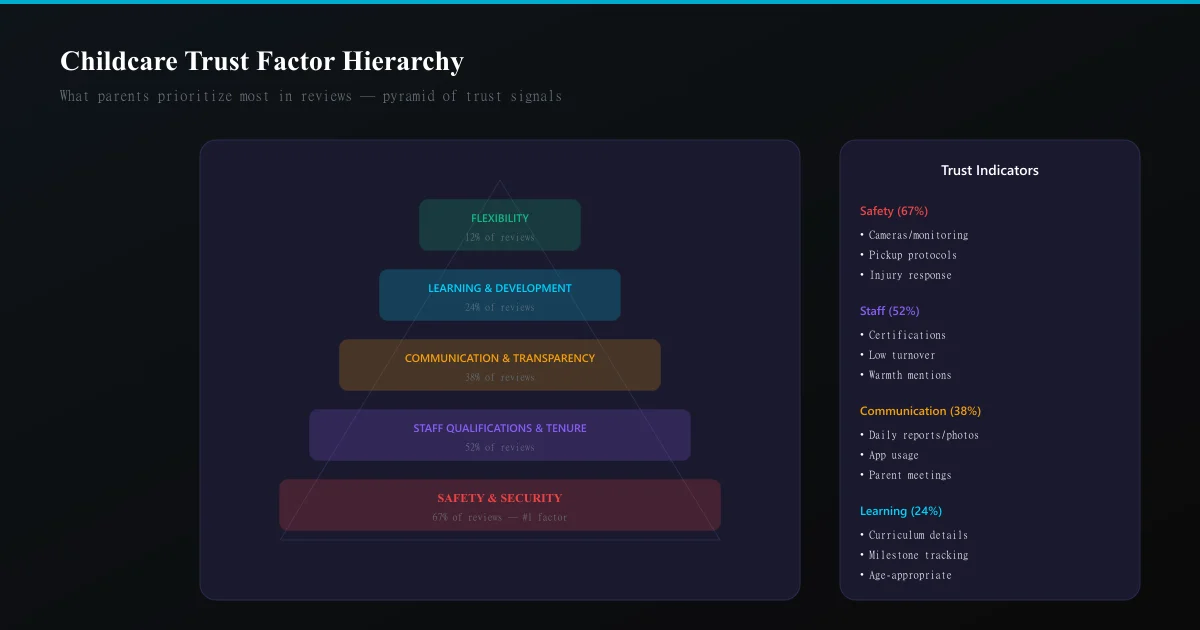Screen dimensions: 1200x630
Task: Select the Low turnover item
Action: click(x=898, y=355)
